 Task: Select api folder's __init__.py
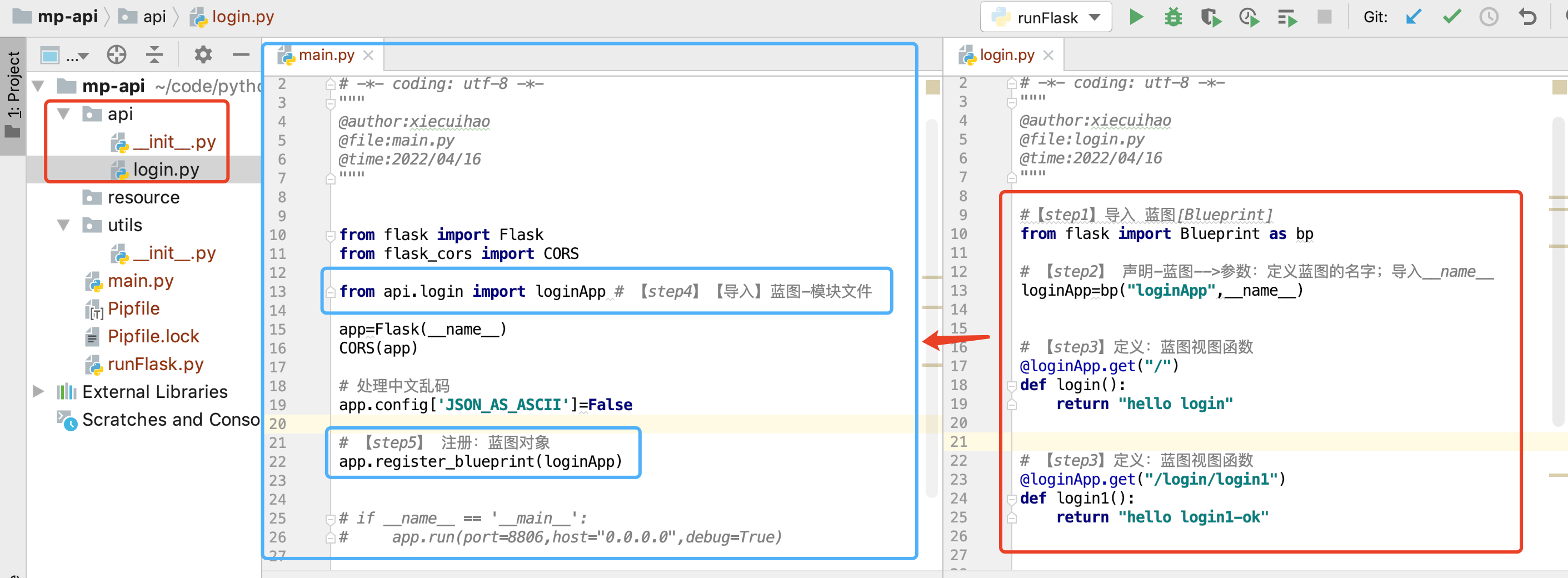tap(162, 142)
